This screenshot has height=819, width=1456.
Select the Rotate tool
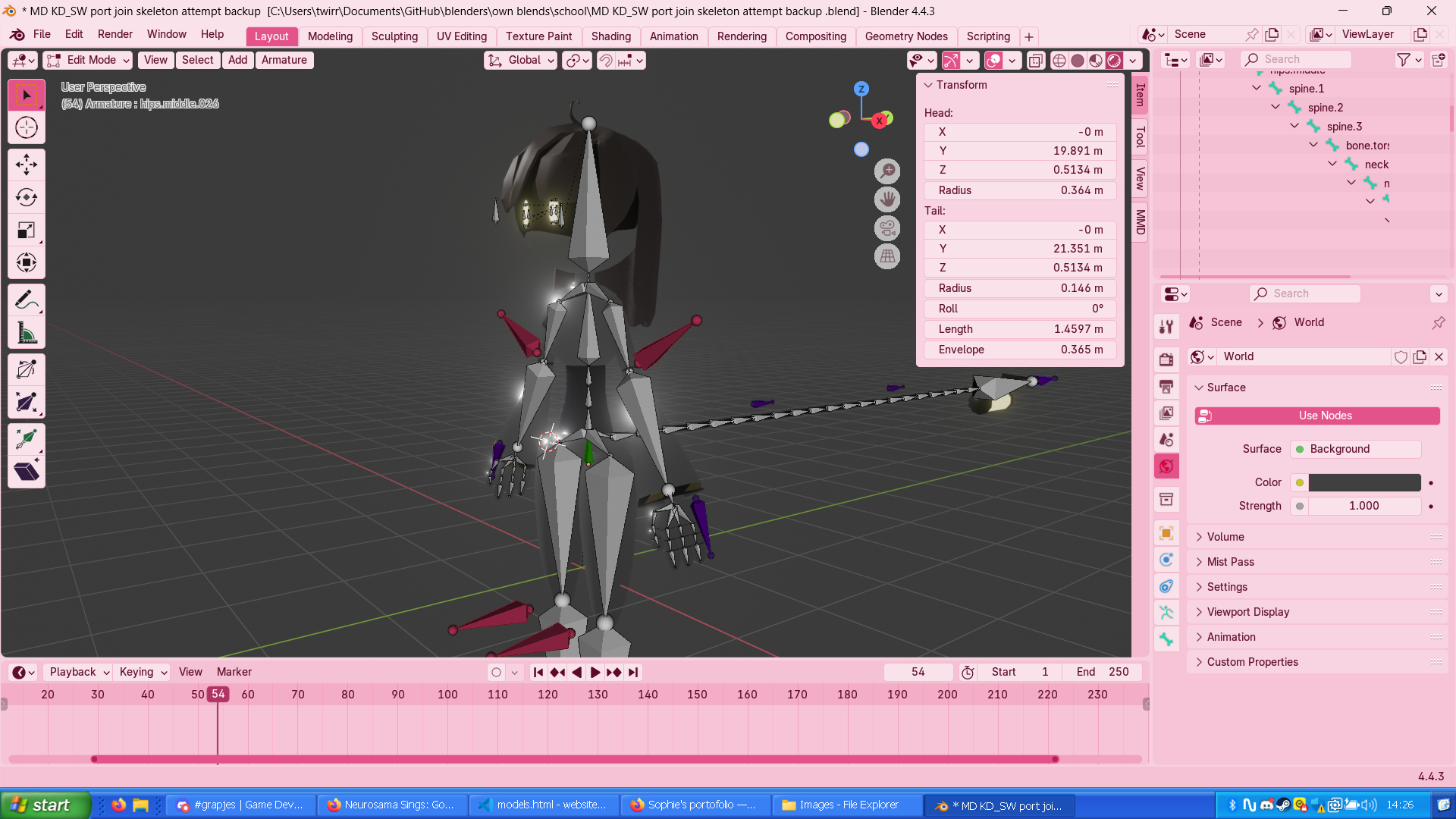pos(27,198)
